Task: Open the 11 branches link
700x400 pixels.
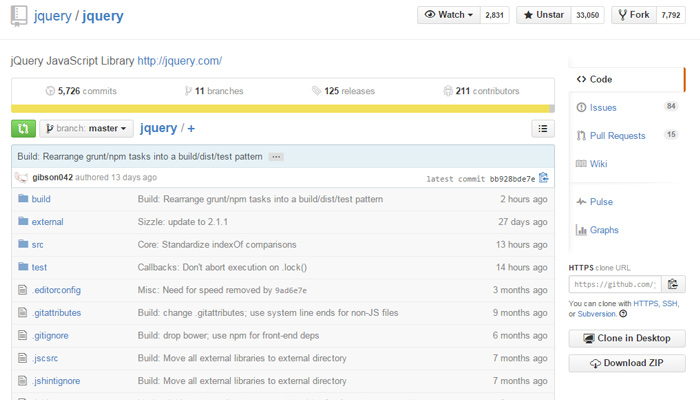Action: point(214,91)
